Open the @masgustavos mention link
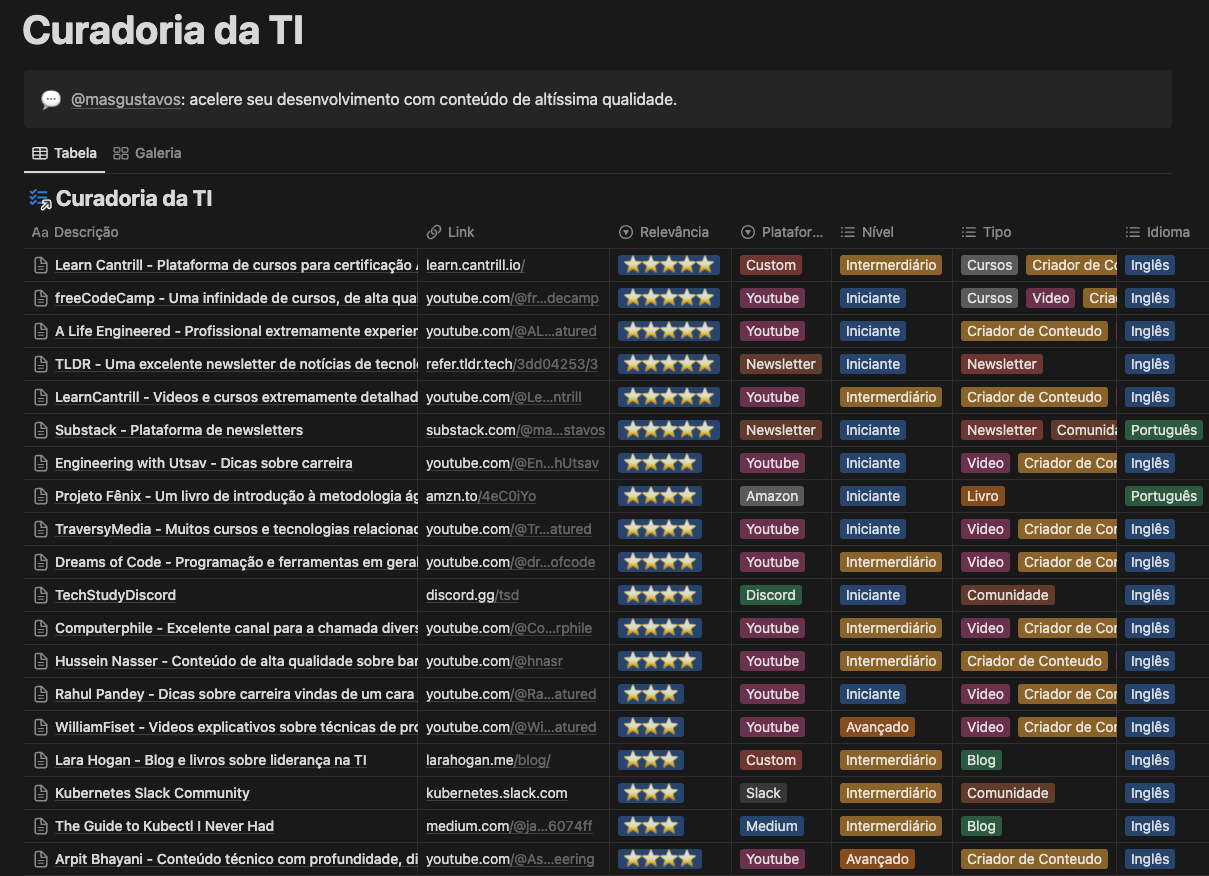 [x=126, y=100]
